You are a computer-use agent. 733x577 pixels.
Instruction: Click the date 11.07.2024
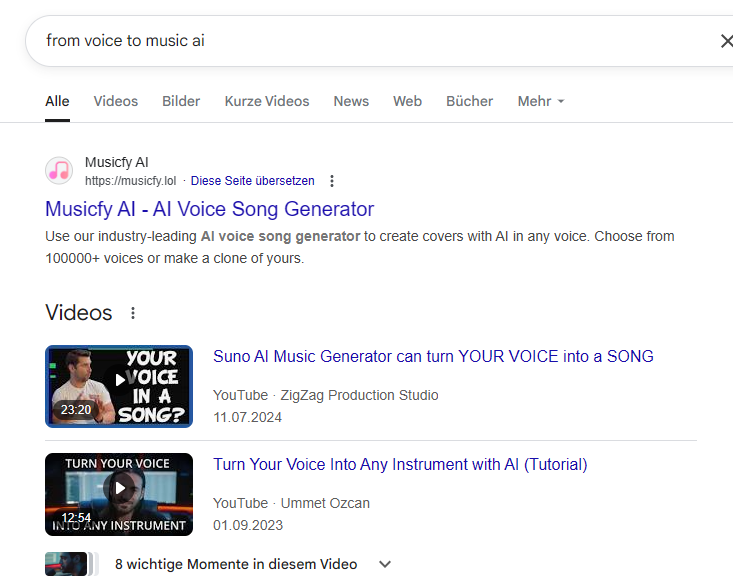[x=247, y=417]
